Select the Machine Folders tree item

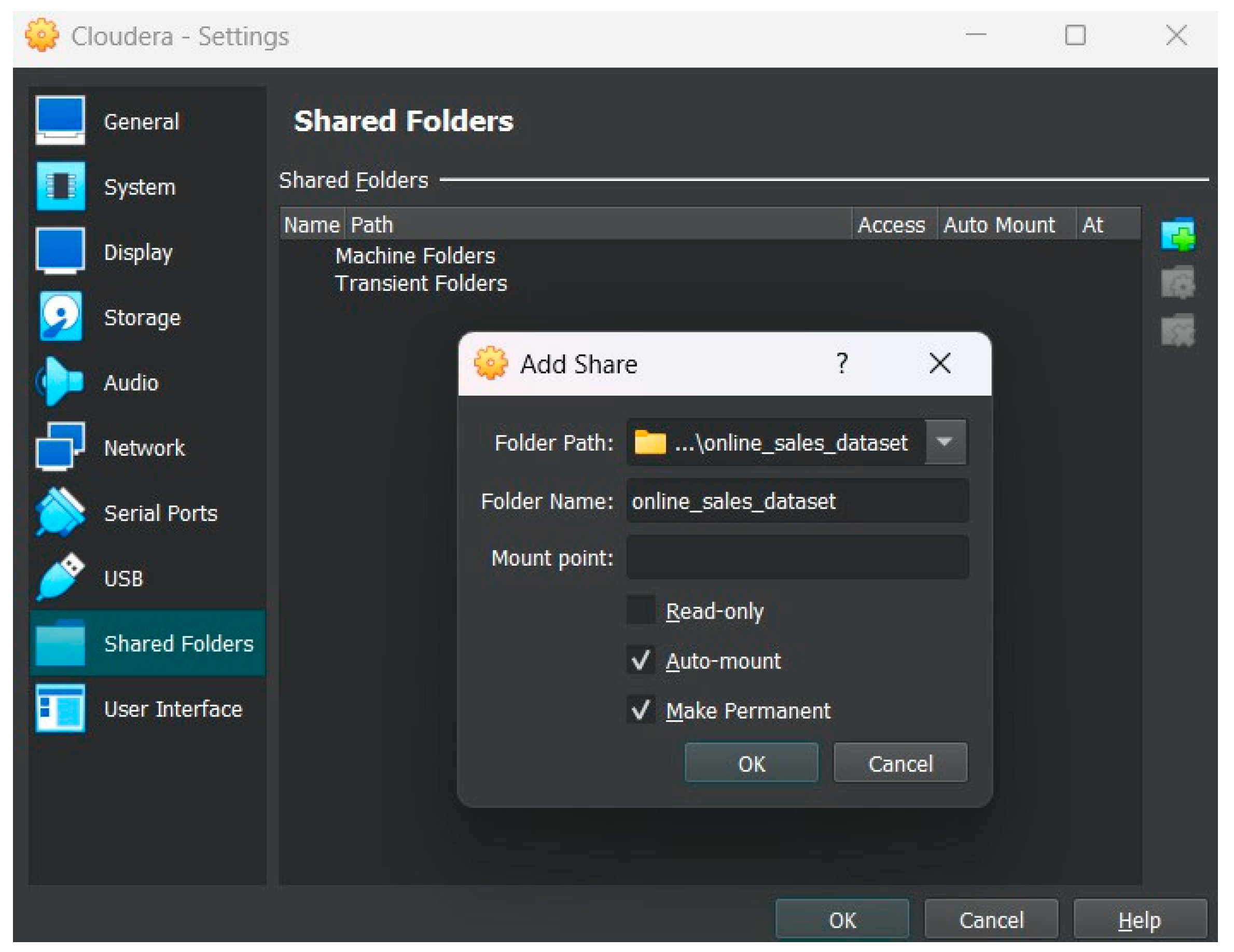pyautogui.click(x=415, y=256)
